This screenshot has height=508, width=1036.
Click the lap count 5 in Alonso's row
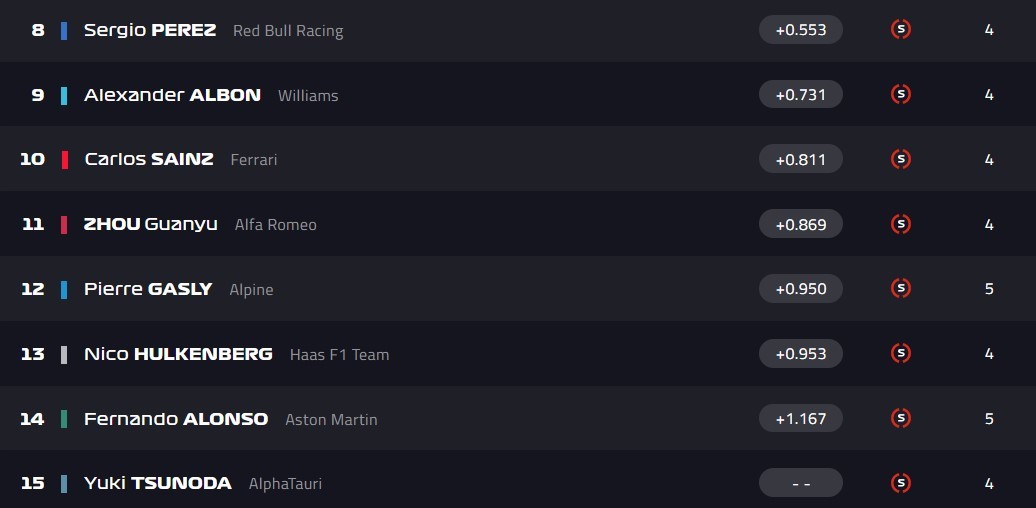(x=988, y=418)
